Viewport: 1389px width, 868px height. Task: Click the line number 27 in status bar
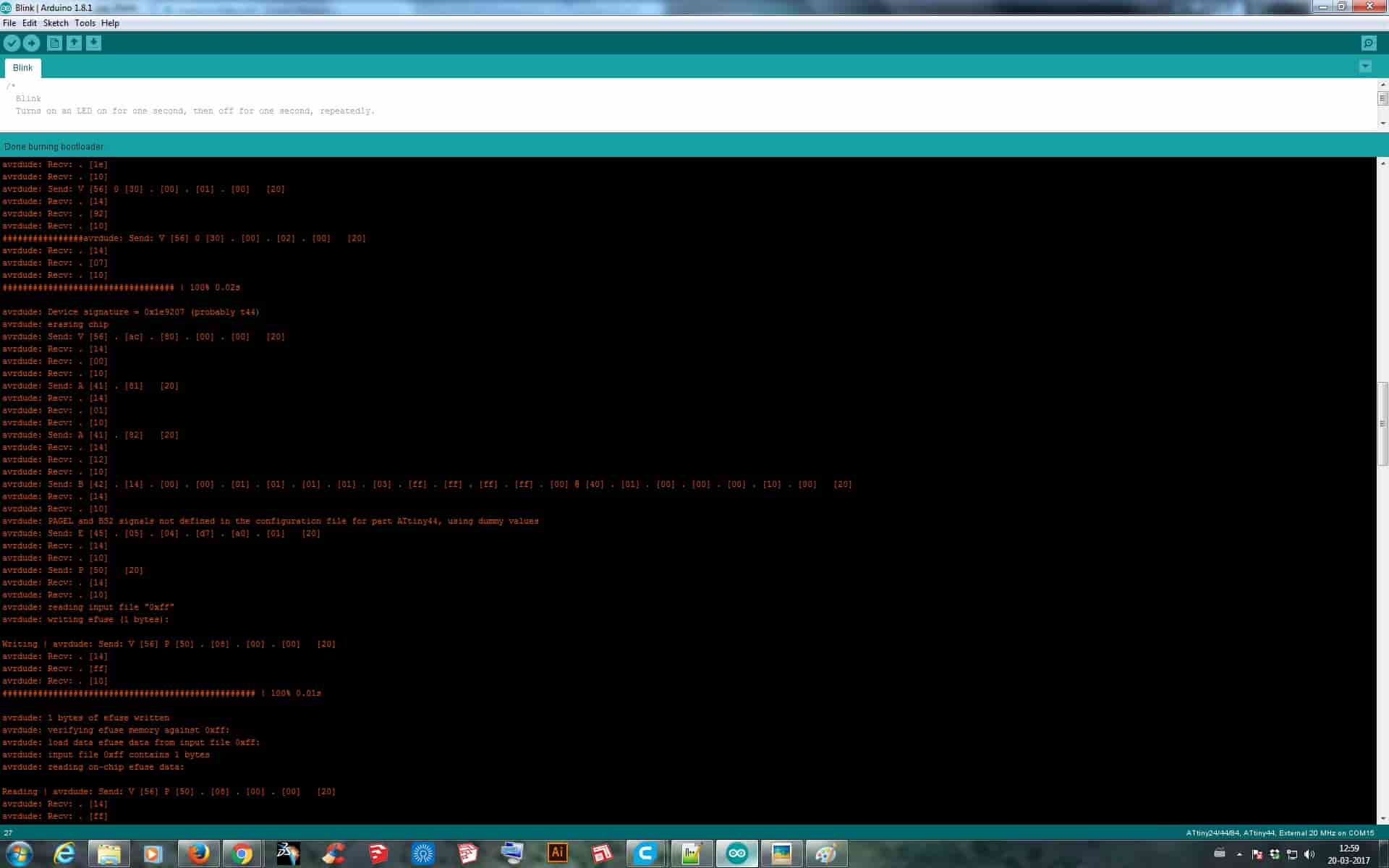tap(8, 833)
